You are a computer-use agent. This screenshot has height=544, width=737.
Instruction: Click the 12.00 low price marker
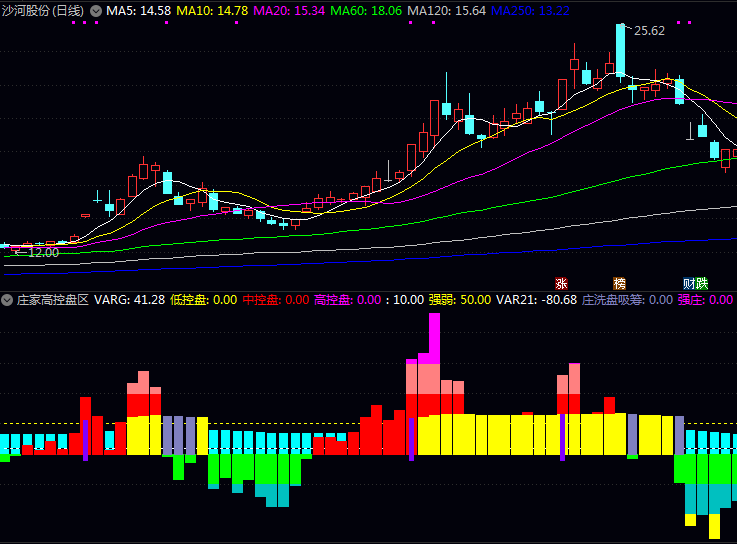tap(42, 252)
